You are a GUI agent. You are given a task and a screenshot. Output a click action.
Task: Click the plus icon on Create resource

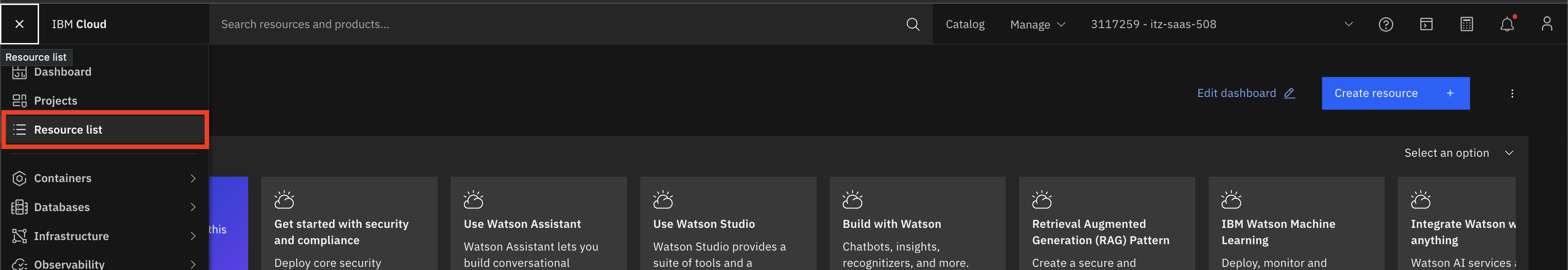(x=1450, y=93)
